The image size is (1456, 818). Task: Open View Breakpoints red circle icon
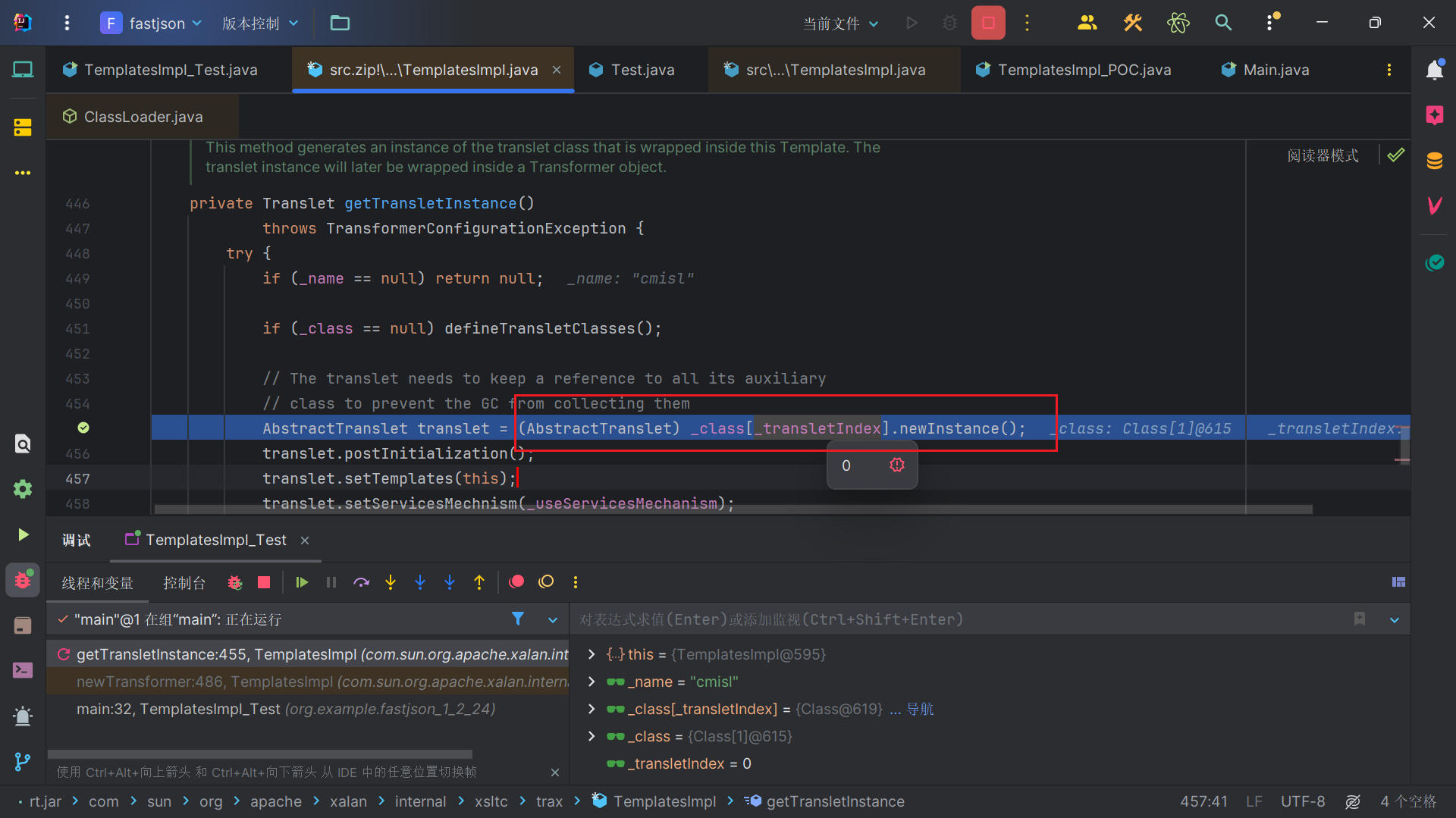(516, 581)
